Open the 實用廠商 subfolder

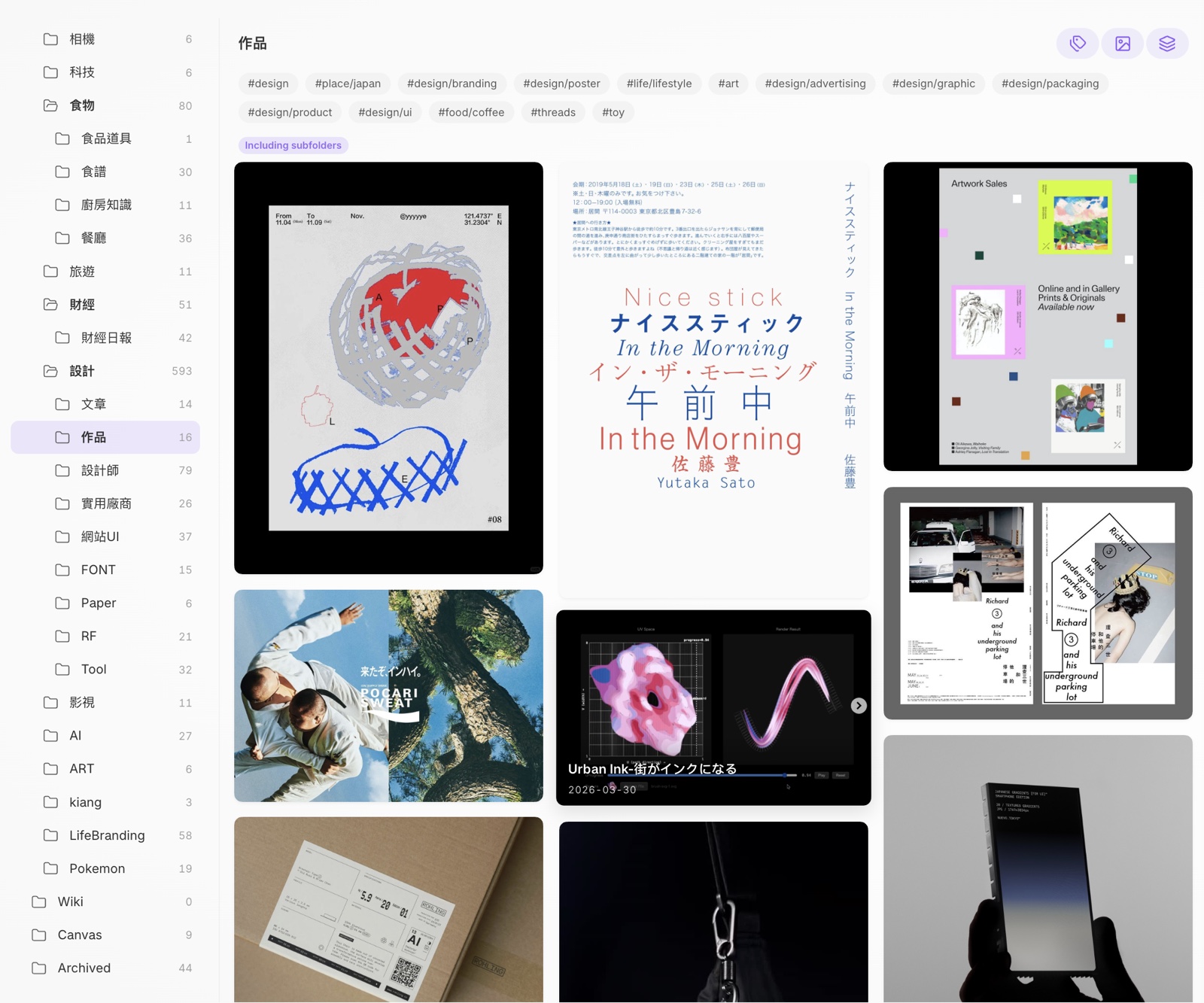(x=105, y=503)
